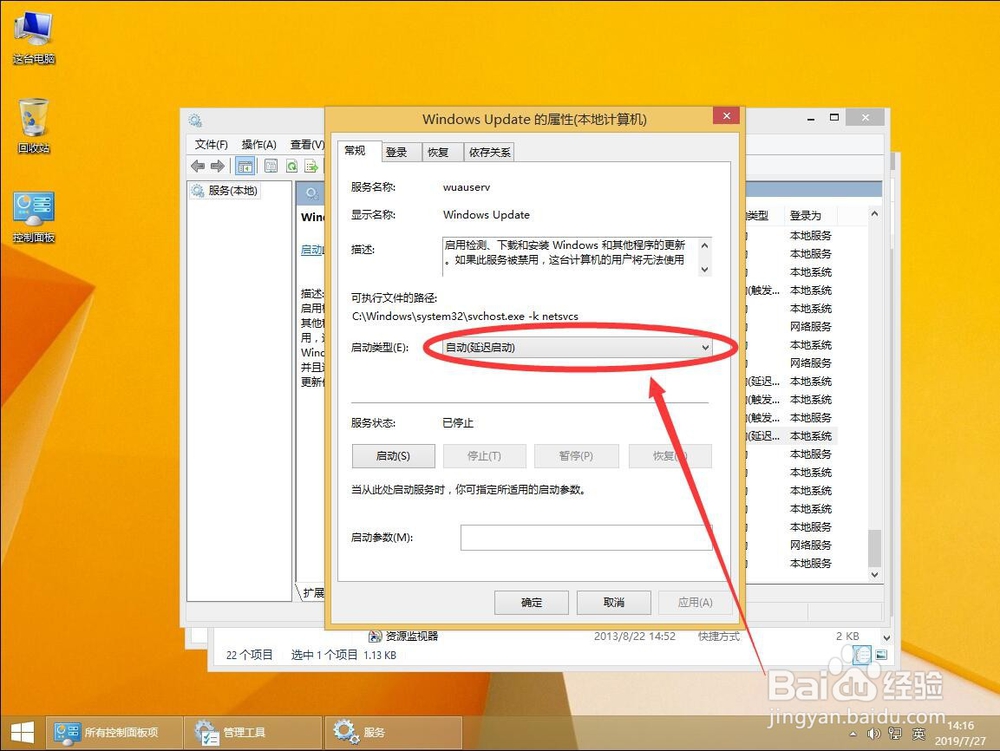
Task: Open the 这台电脑 desktop icon
Action: 34,38
